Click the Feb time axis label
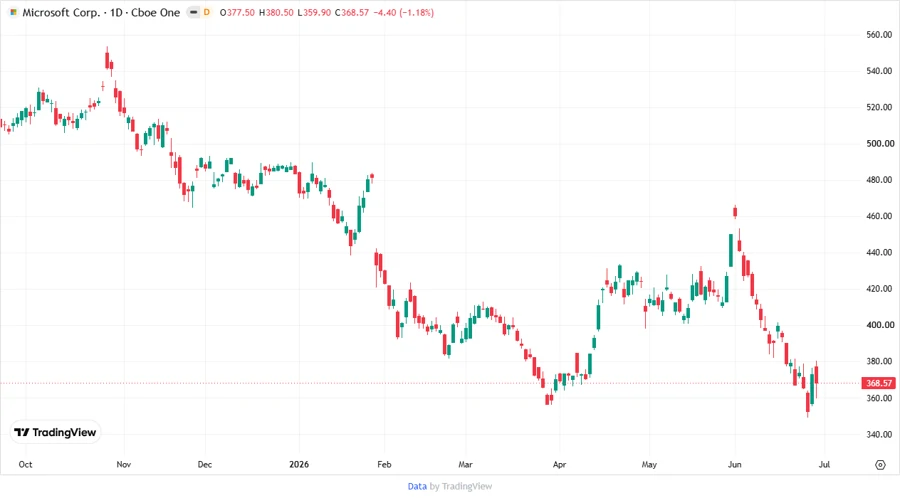This screenshot has height=498, width=900. [384, 464]
